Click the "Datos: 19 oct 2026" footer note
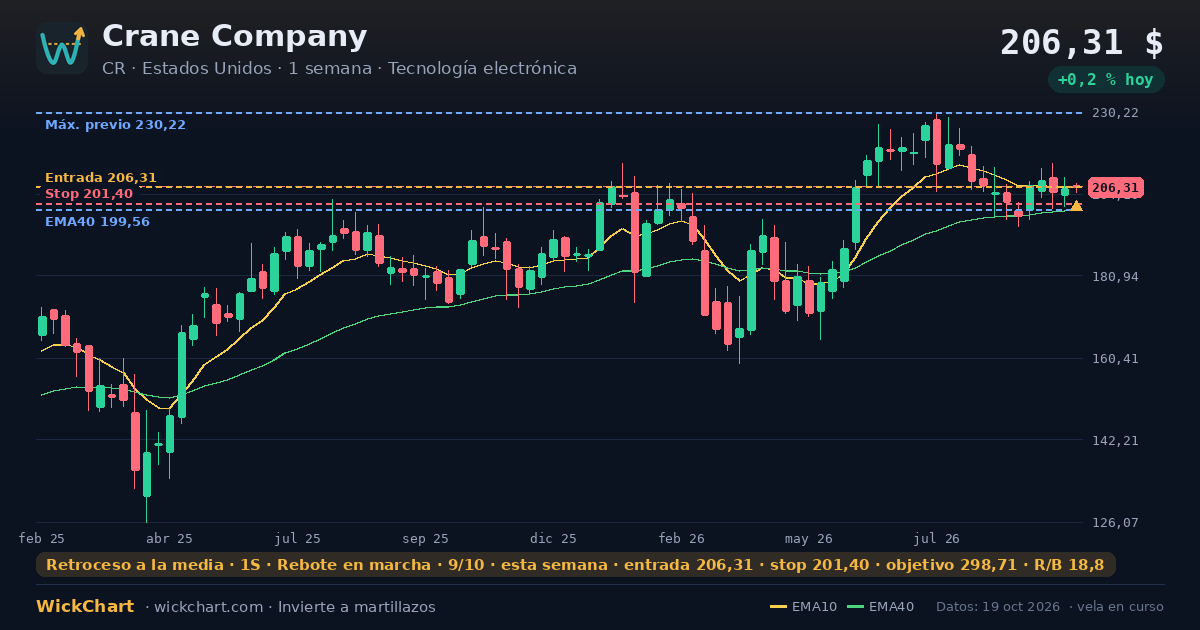The height and width of the screenshot is (630, 1200). 999,607
